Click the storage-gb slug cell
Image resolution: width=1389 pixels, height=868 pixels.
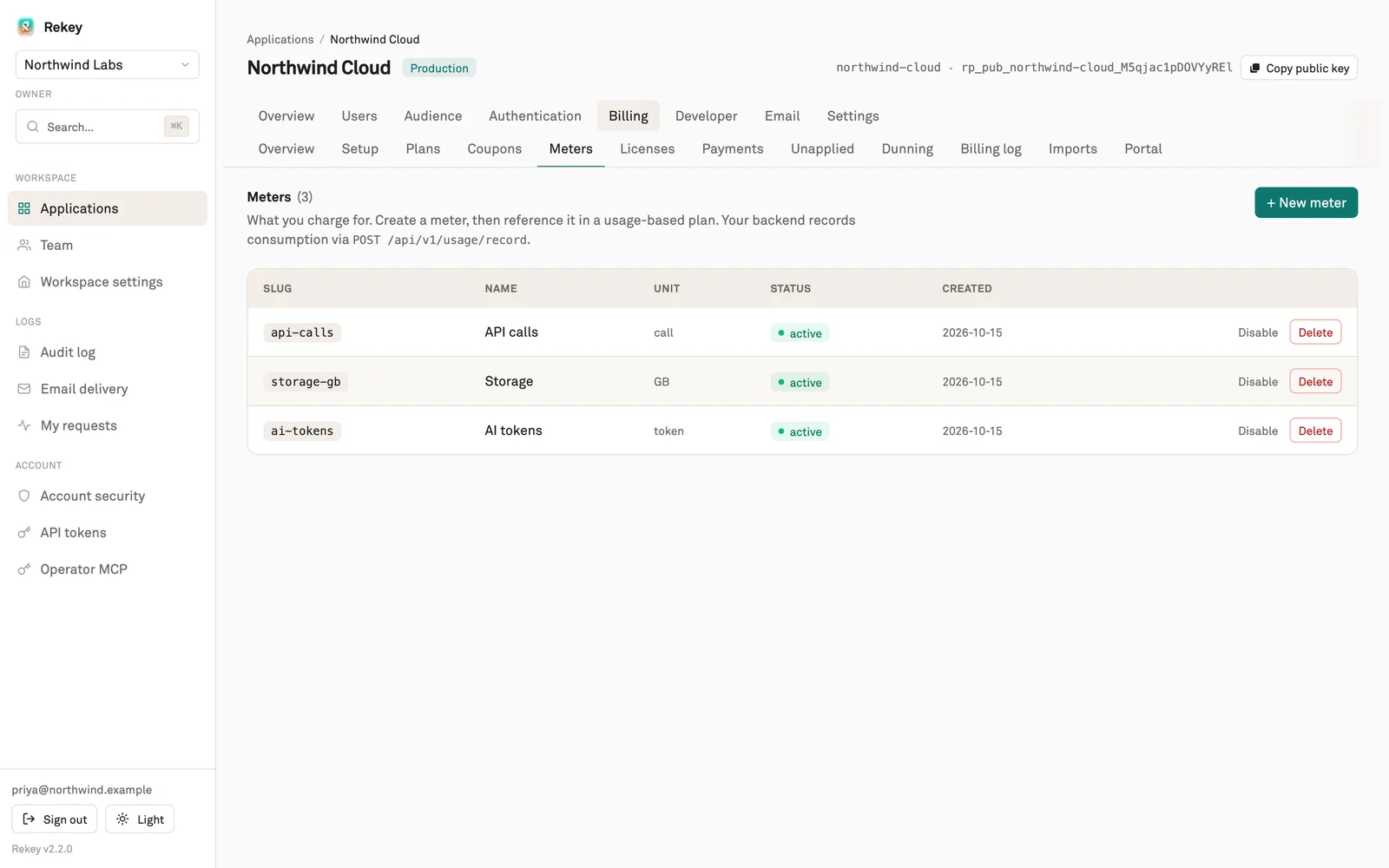coord(306,382)
